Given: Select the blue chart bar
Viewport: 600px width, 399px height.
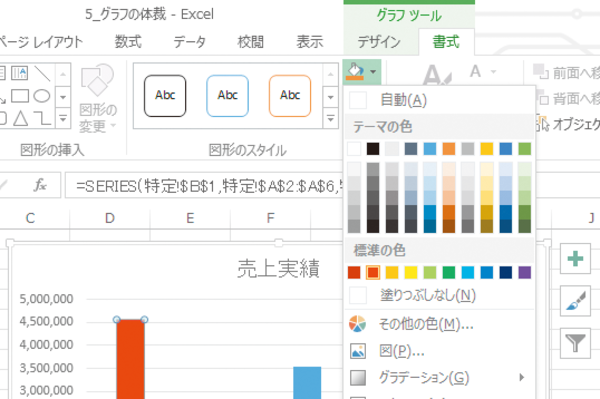Looking at the screenshot, I should tap(307, 383).
